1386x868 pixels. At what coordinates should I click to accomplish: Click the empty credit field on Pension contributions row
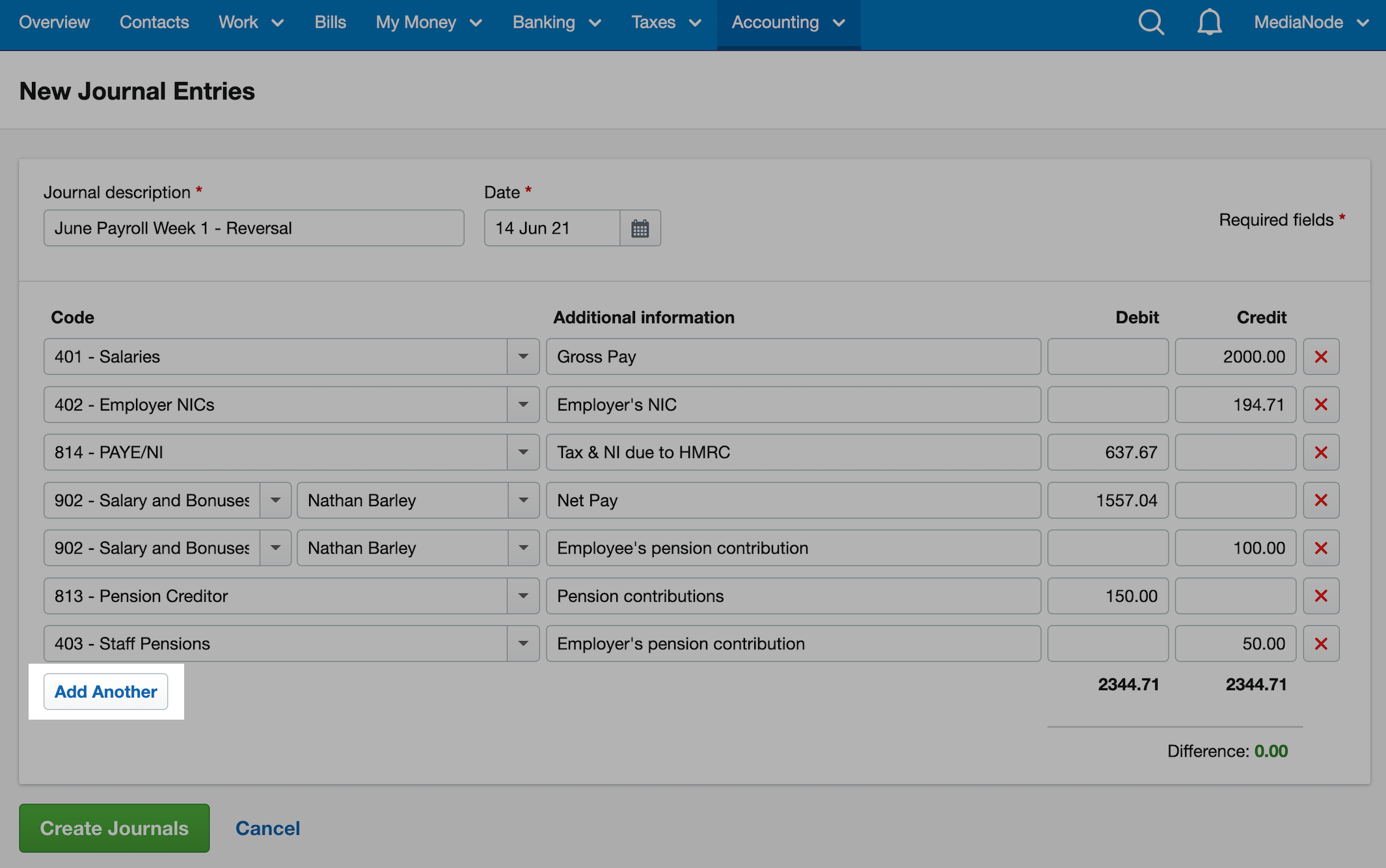(x=1236, y=596)
